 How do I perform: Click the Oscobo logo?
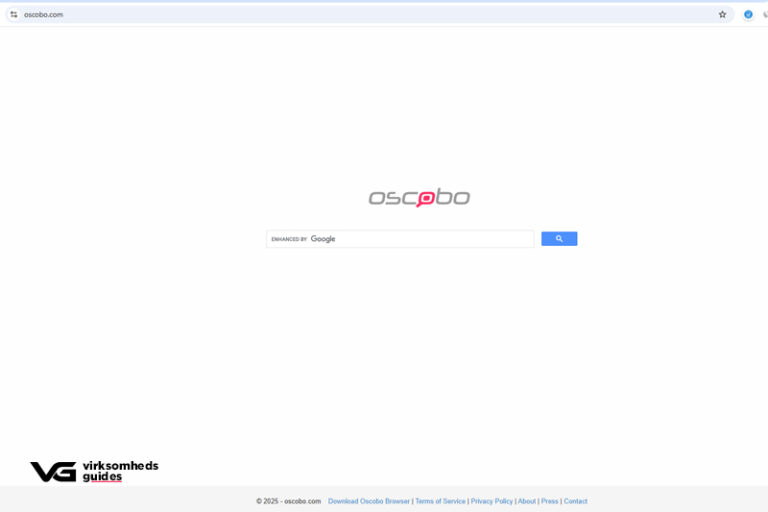pyautogui.click(x=419, y=197)
